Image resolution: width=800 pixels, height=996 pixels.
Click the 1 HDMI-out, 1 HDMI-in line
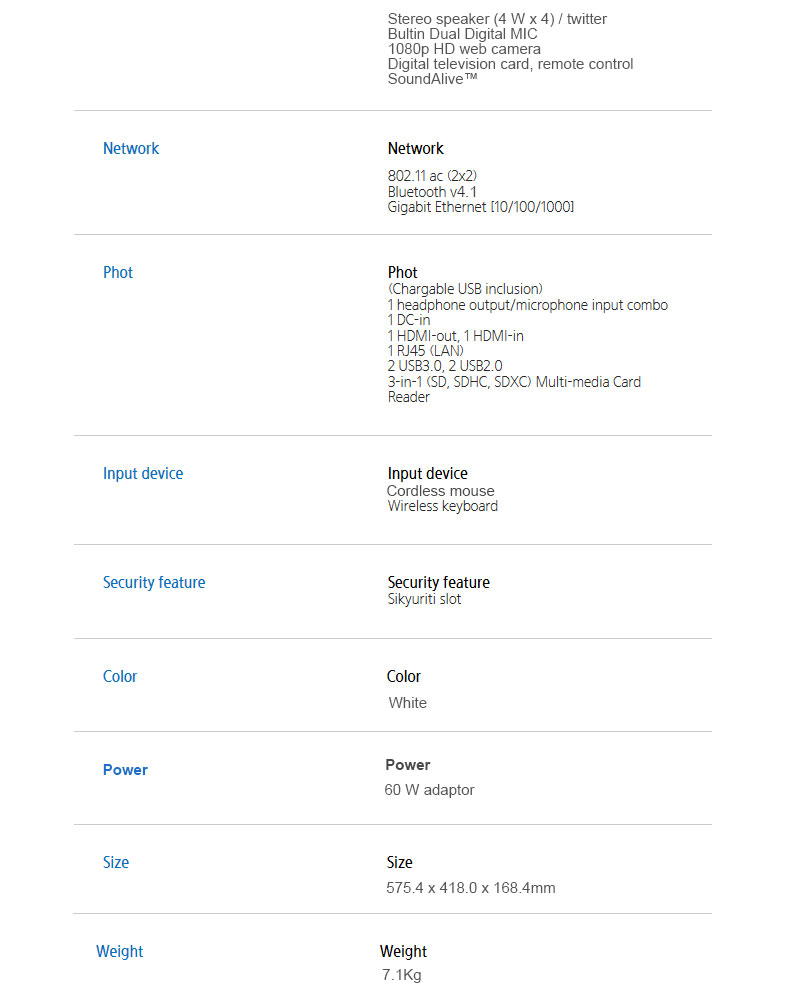coord(456,336)
